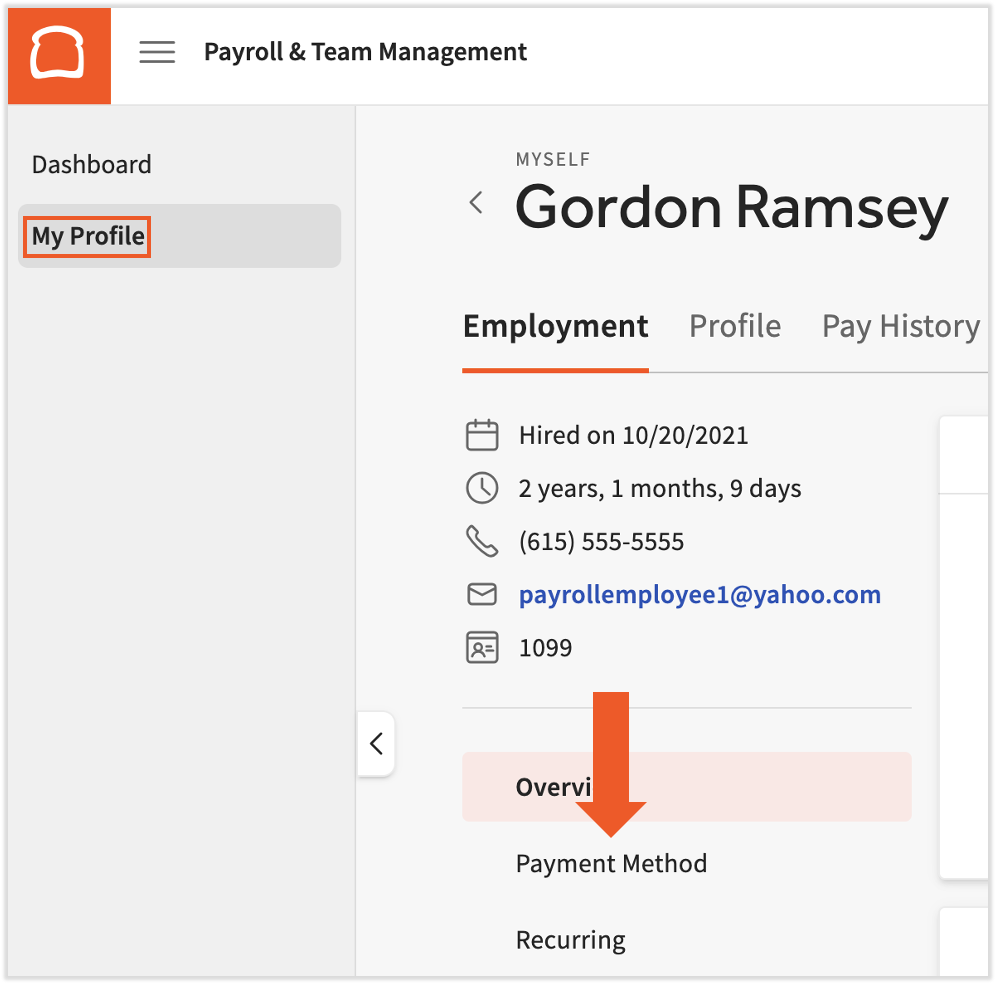Click the phone icon next to the number
The height and width of the screenshot is (984, 1000).
[482, 541]
